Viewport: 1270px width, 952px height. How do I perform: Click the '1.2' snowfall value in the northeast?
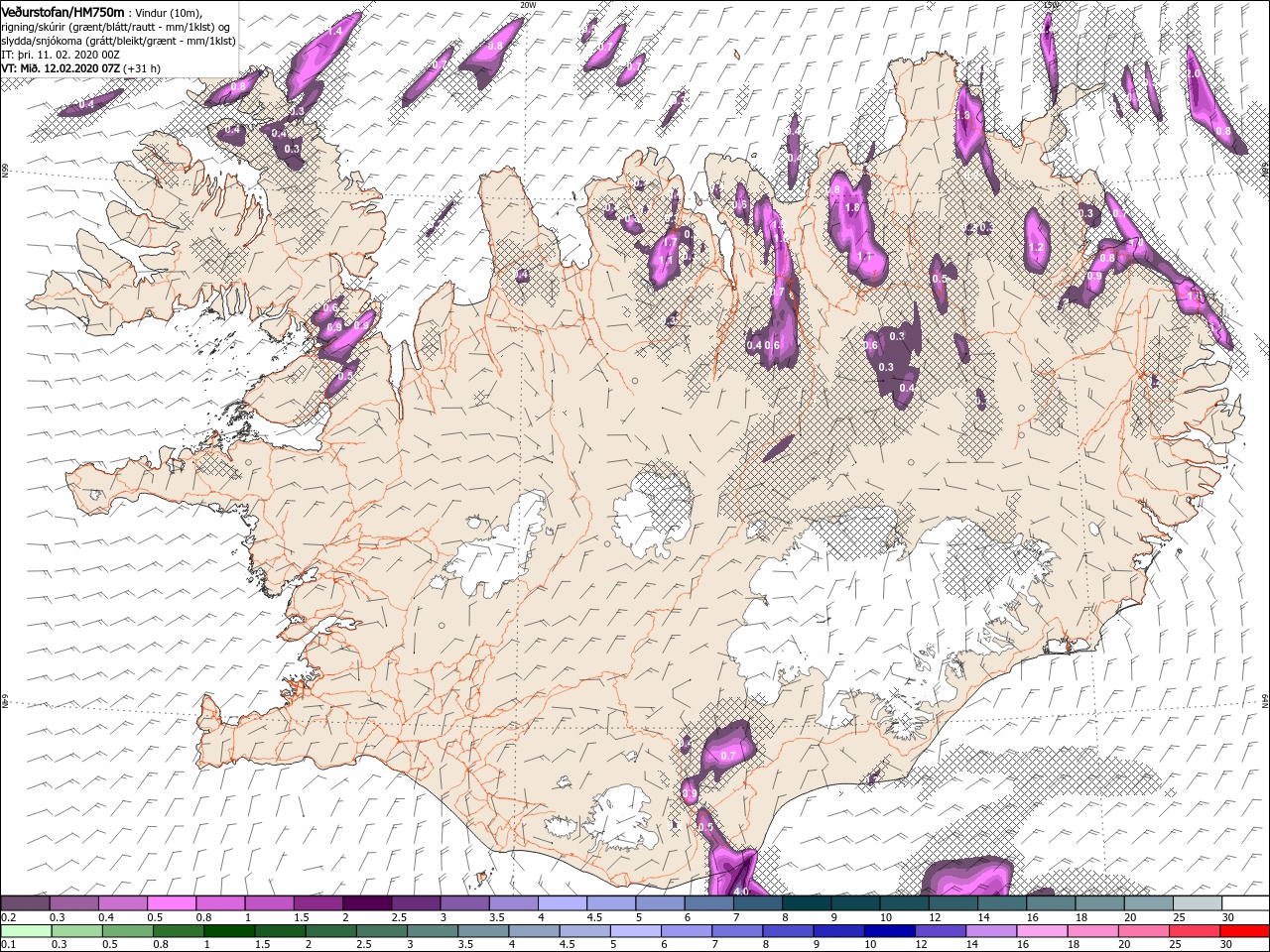coord(1038,247)
